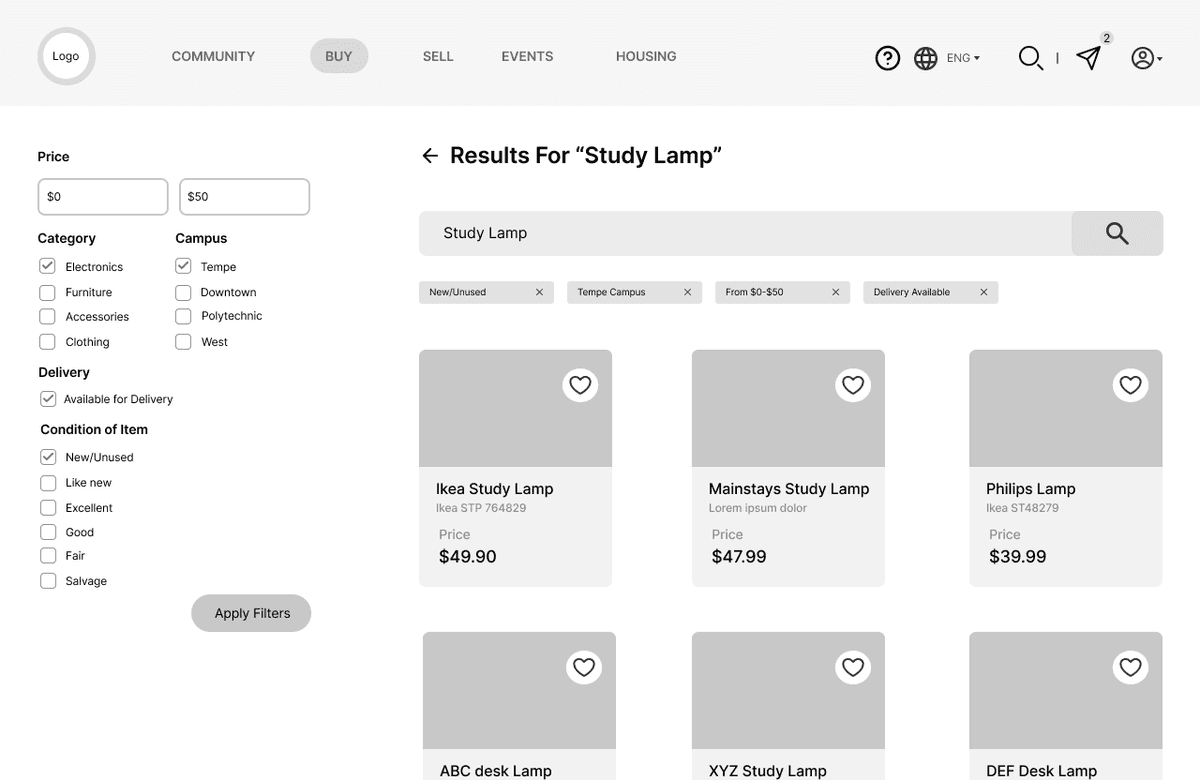The width and height of the screenshot is (1200, 780).
Task: Remove the Delivery Available filter chip
Action: click(983, 292)
